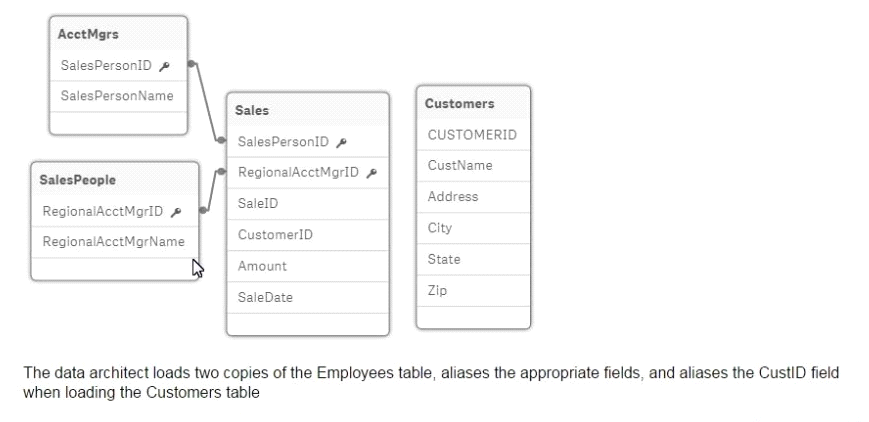Select the AcctMgrs table header

coord(118,34)
